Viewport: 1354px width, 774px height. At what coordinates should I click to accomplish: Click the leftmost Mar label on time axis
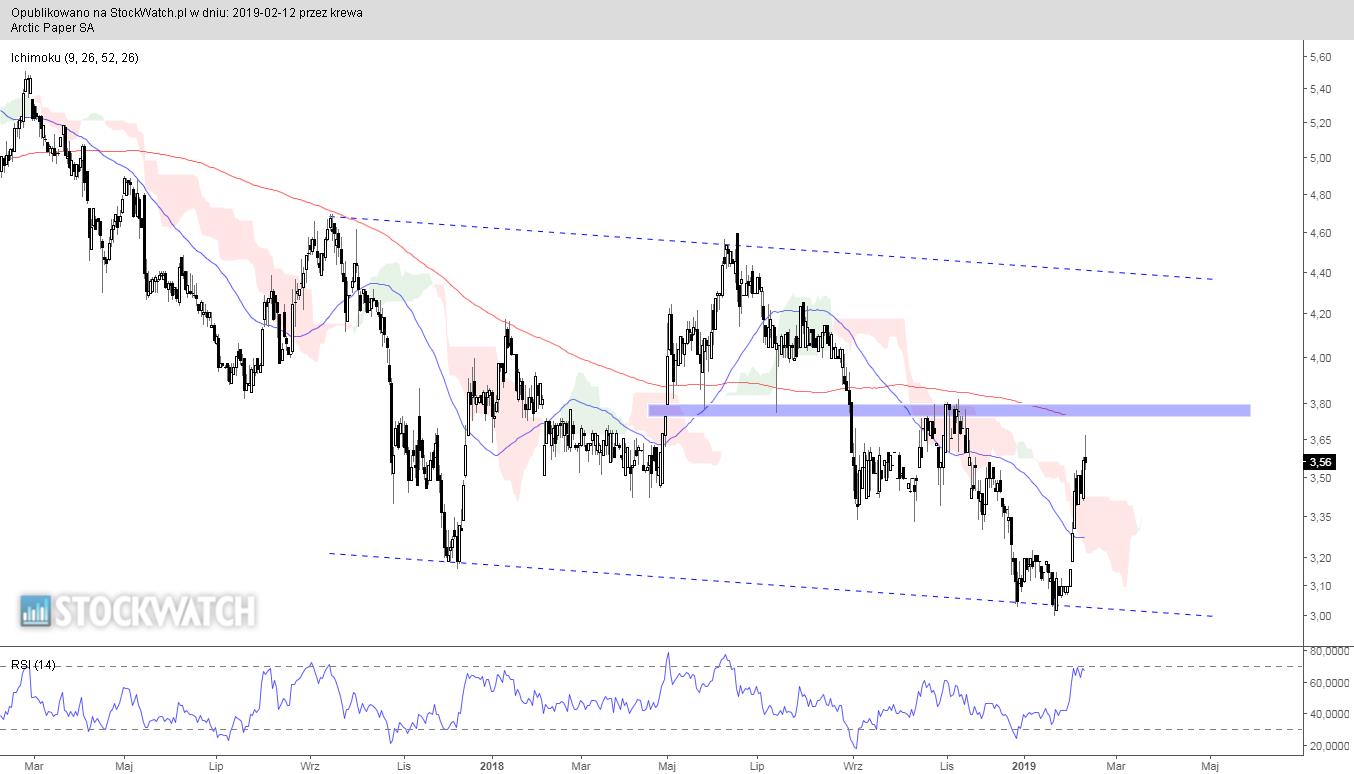click(x=34, y=765)
